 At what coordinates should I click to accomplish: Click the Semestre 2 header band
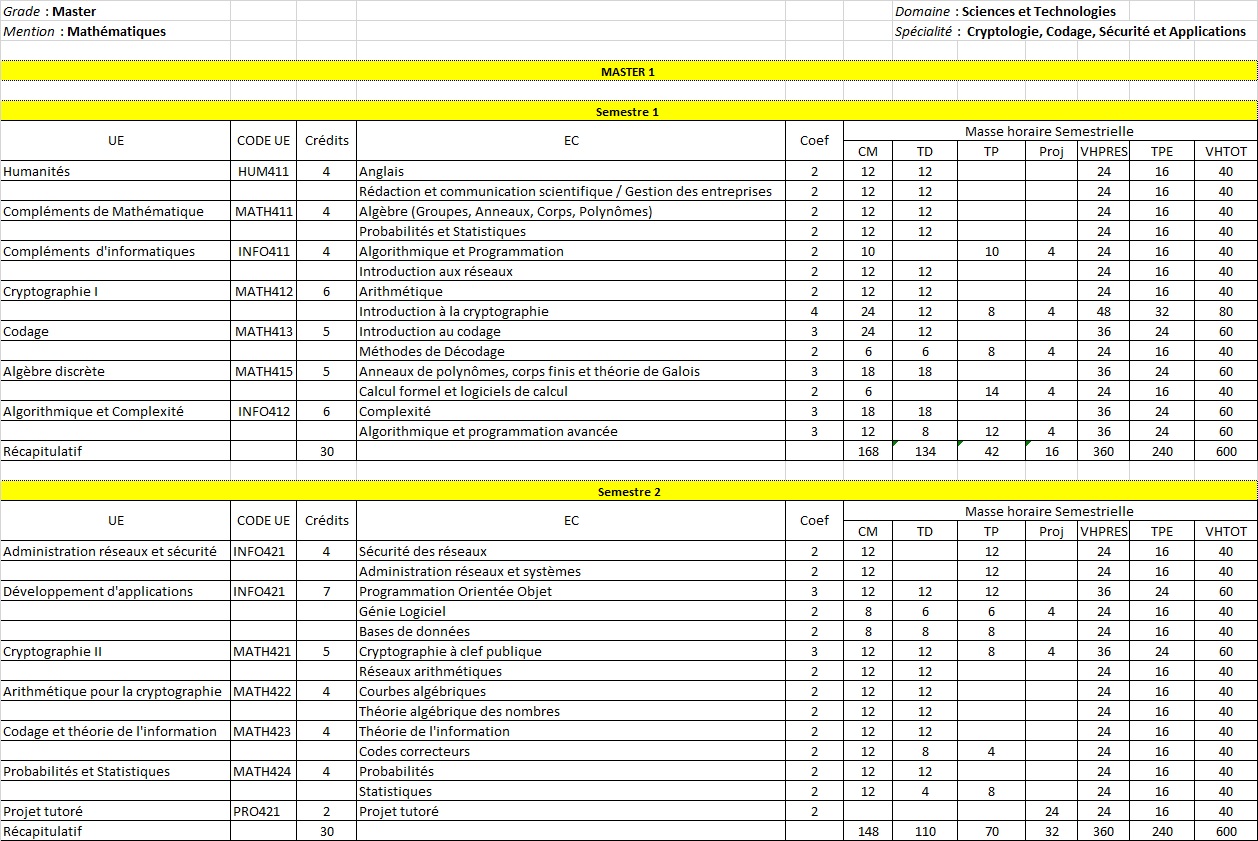pyautogui.click(x=628, y=491)
